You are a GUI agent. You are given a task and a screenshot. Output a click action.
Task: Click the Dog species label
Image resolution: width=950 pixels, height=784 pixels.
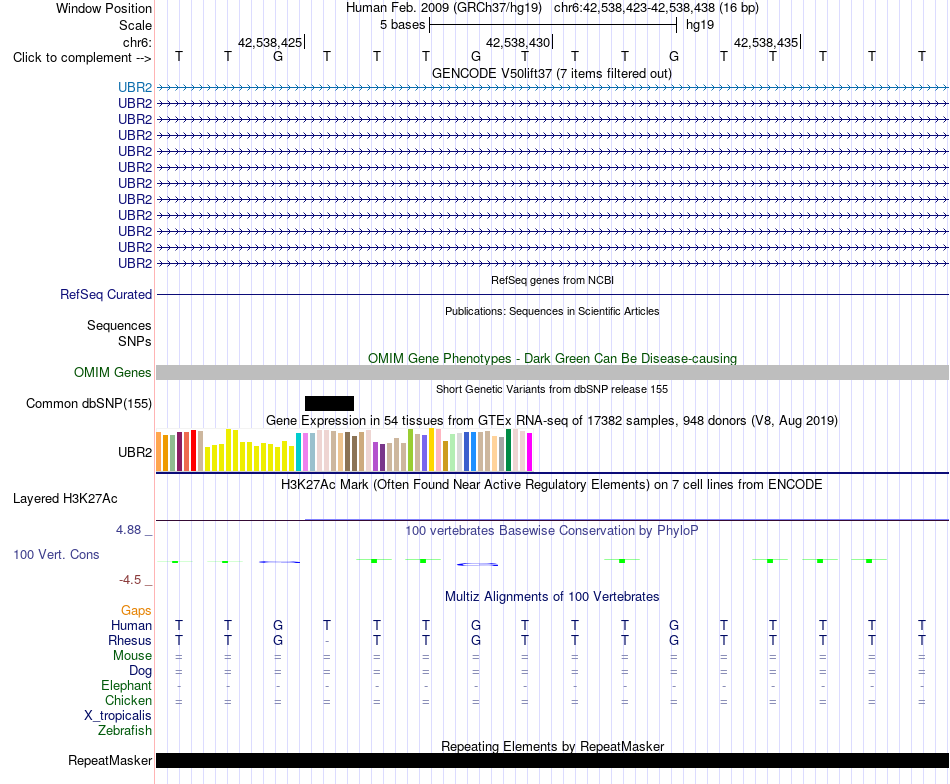[140, 671]
